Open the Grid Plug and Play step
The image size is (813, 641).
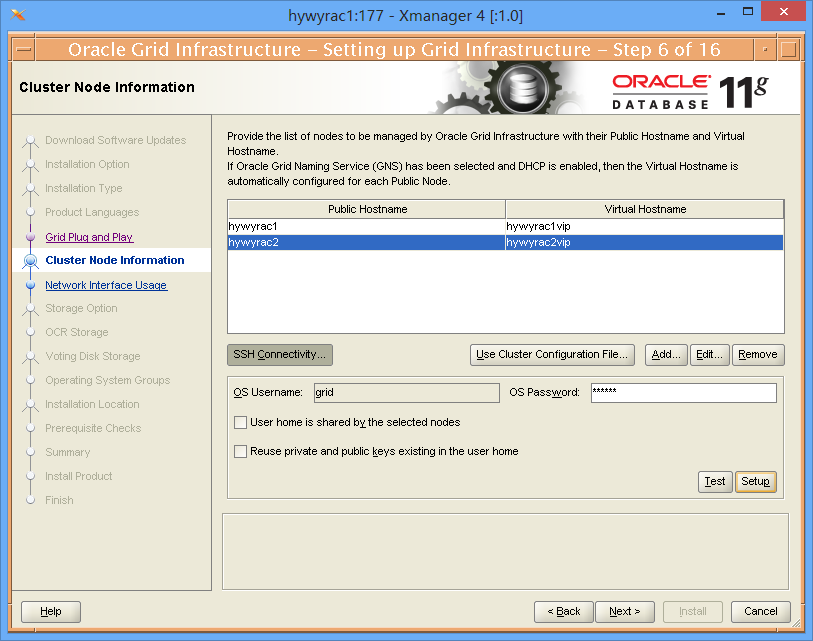point(89,237)
